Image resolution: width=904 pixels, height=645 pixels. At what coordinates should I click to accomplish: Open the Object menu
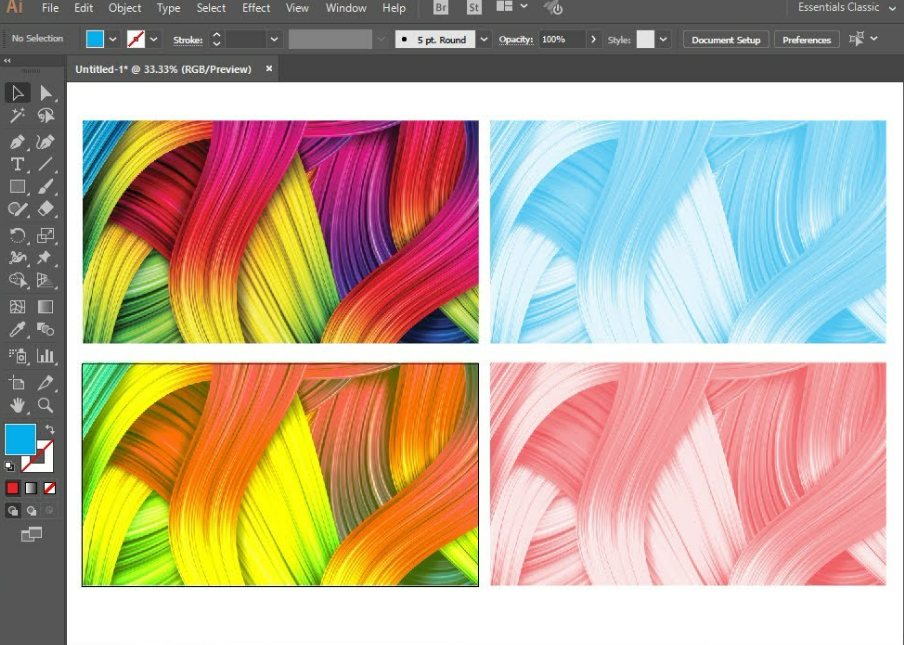125,8
